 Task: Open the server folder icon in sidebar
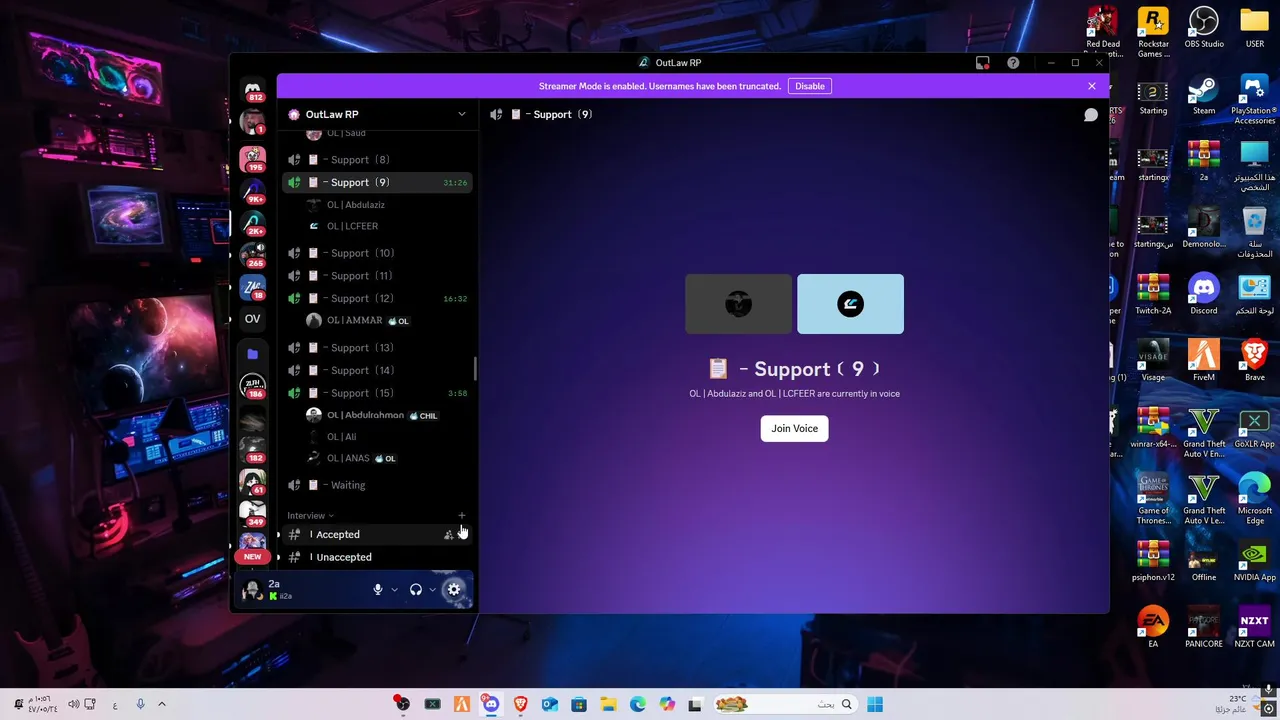(x=253, y=354)
